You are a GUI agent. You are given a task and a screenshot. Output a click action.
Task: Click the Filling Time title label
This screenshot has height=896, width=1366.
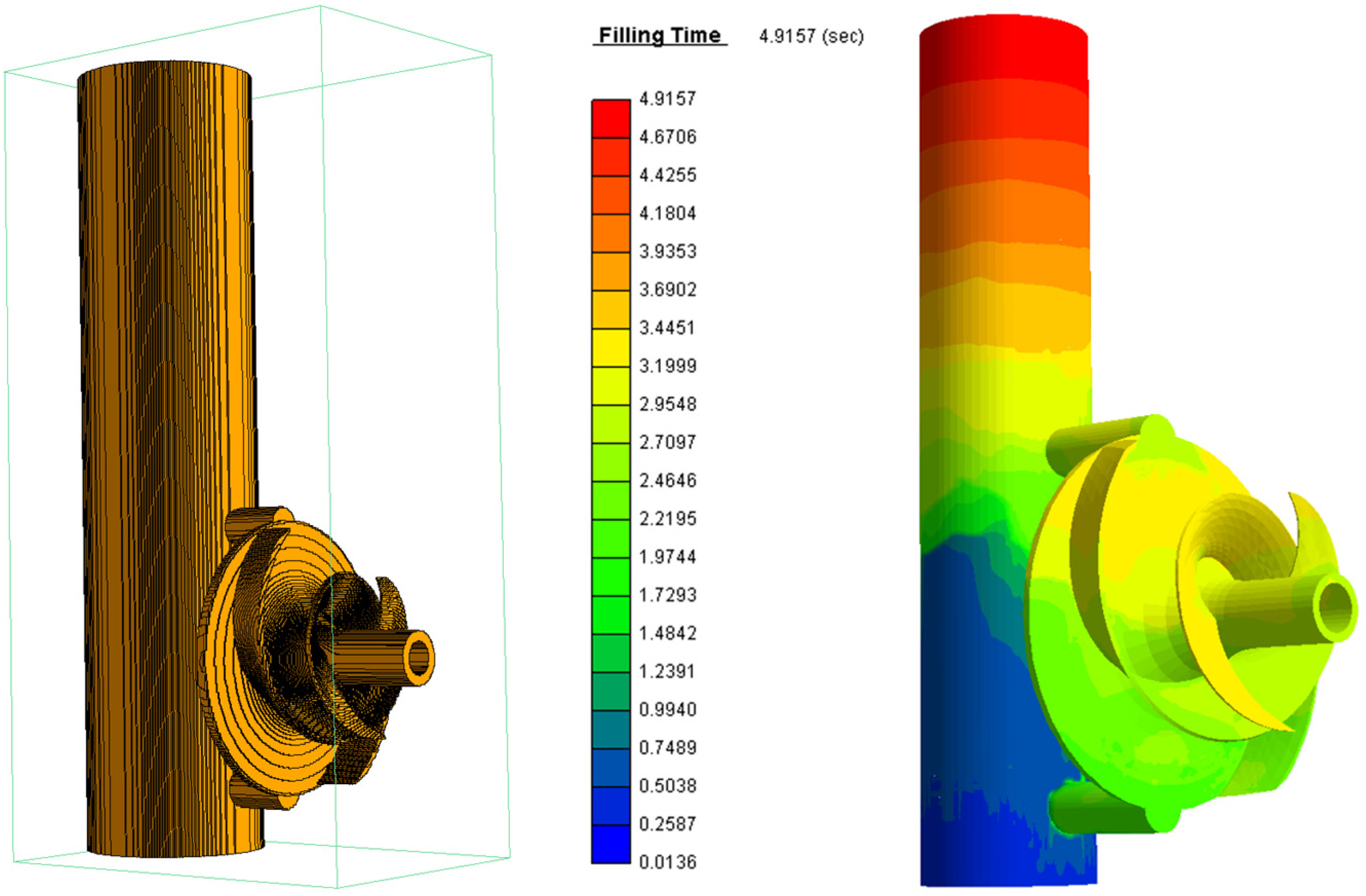click(659, 35)
